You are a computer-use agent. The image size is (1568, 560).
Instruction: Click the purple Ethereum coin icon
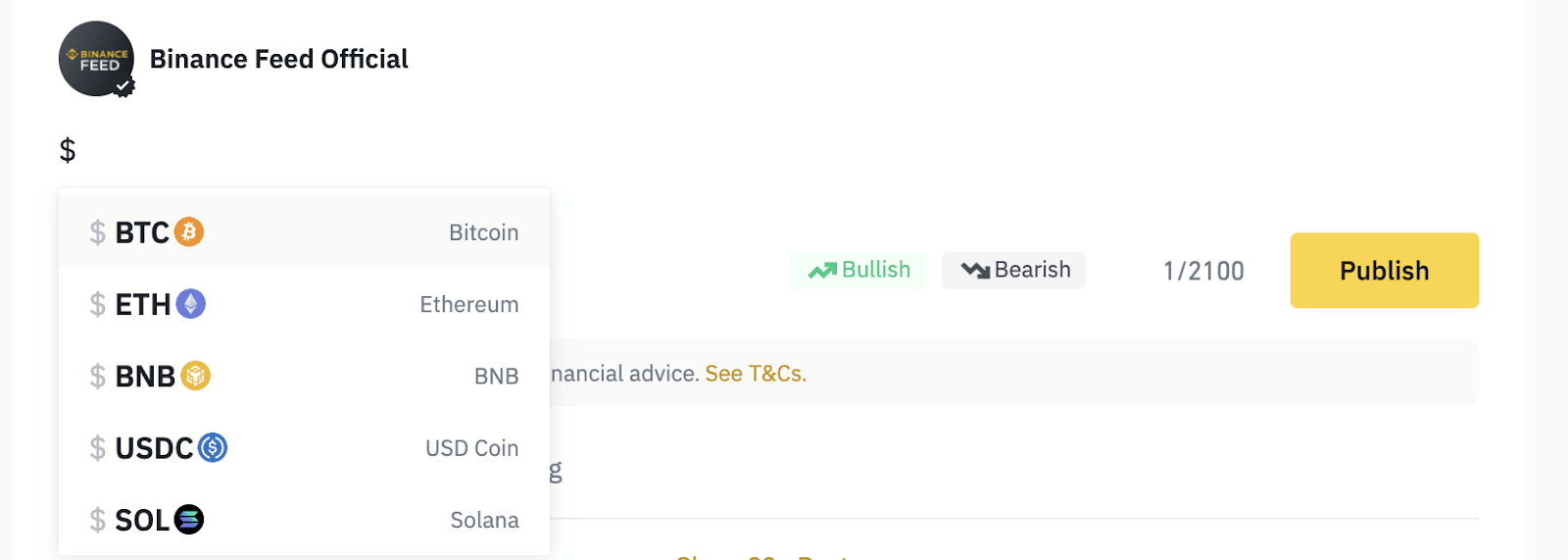pos(191,304)
